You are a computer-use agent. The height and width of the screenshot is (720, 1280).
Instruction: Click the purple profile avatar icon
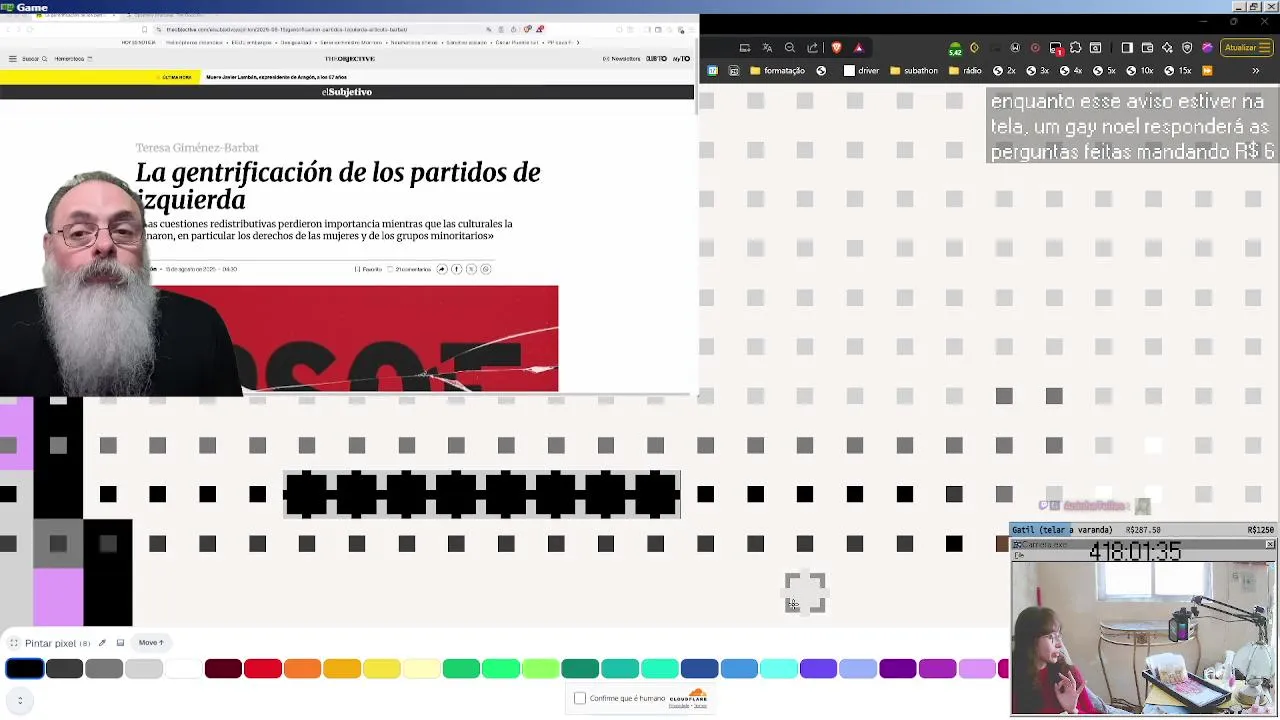pyautogui.click(x=1207, y=47)
